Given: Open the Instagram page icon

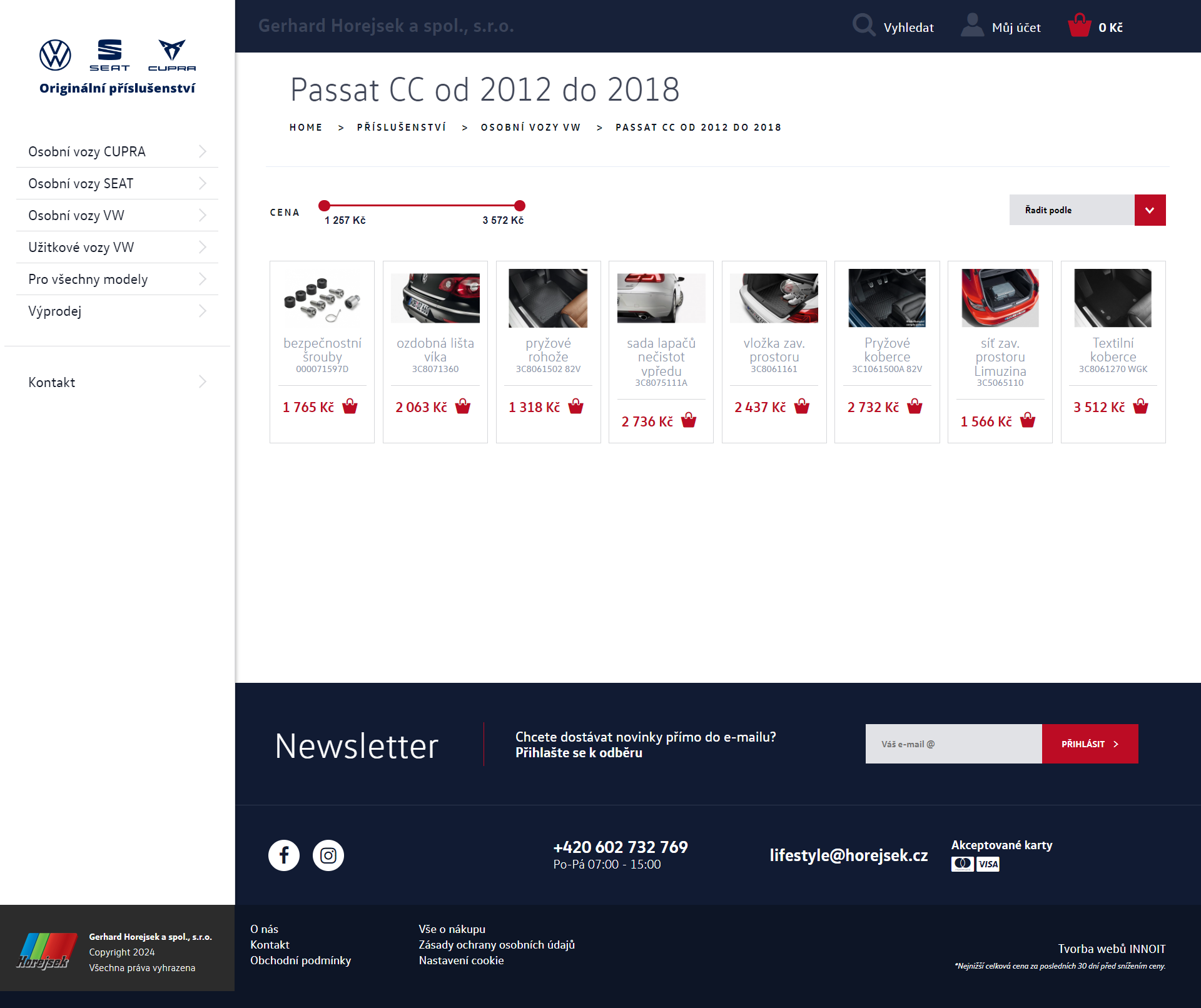Looking at the screenshot, I should pyautogui.click(x=328, y=855).
